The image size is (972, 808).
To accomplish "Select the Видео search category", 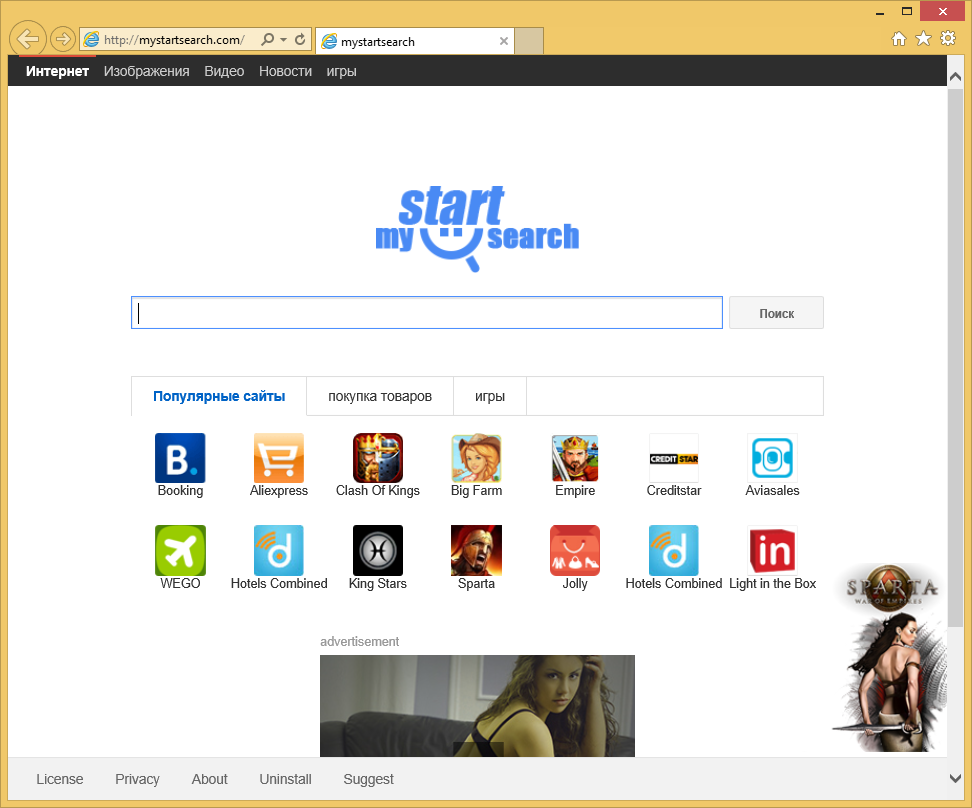I will point(224,71).
